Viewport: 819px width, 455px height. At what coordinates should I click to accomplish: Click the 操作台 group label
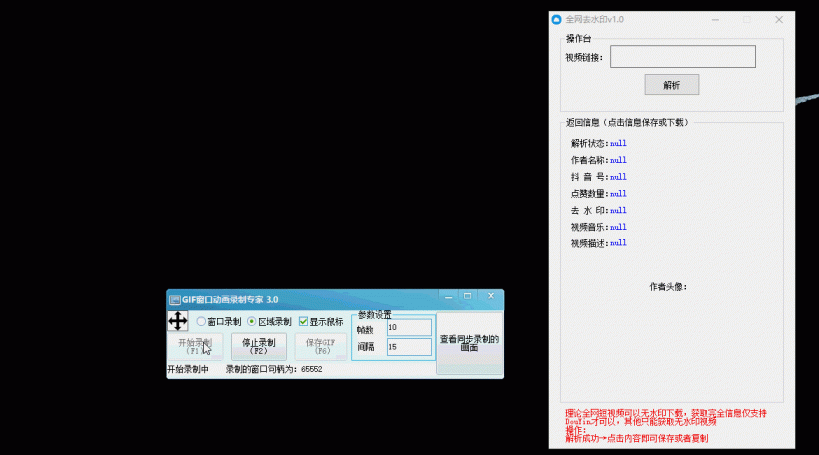coord(579,39)
